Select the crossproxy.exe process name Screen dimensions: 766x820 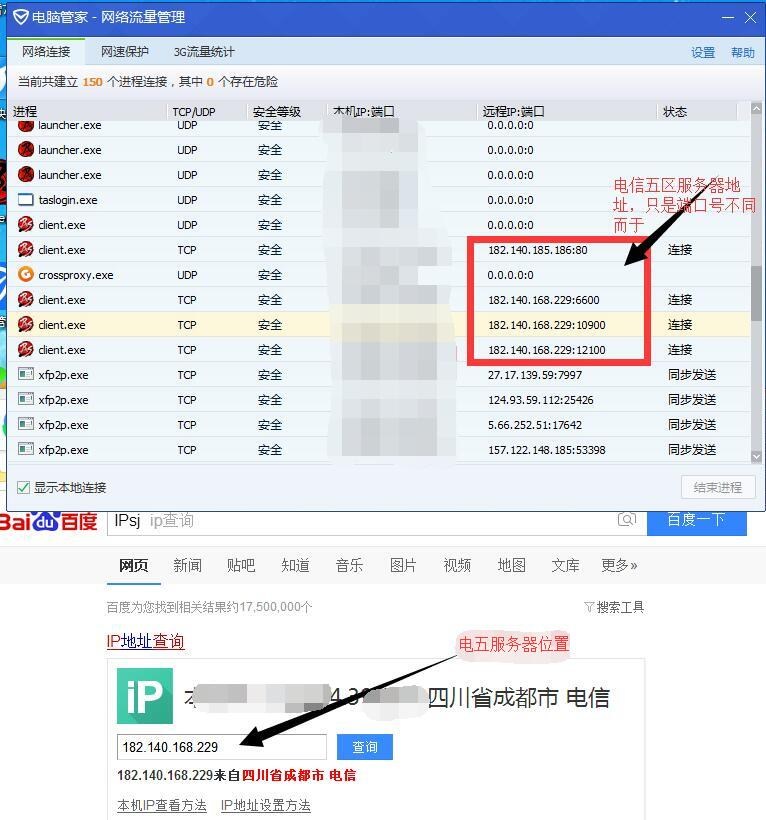[x=76, y=275]
